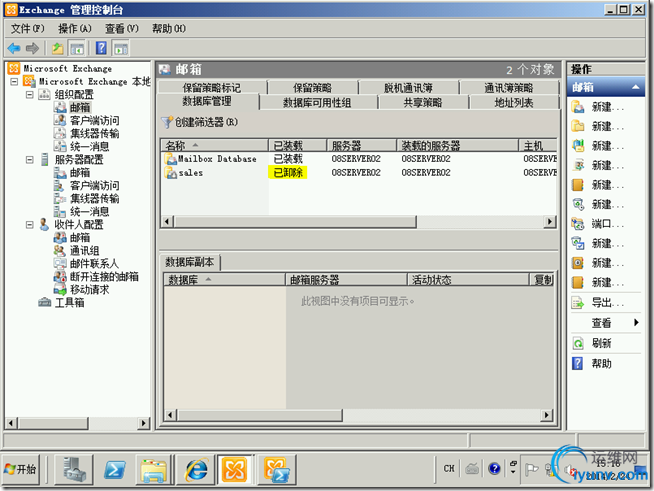Toggle the console tree toolbar icon
The image size is (654, 491).
click(x=77, y=48)
